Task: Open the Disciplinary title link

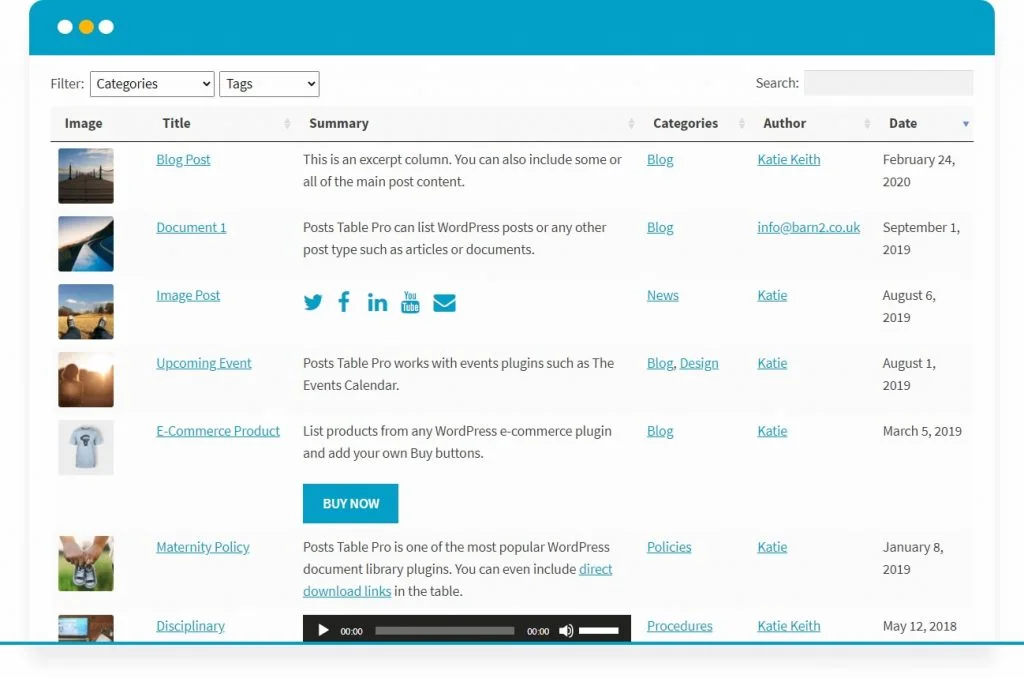Action: (x=190, y=626)
